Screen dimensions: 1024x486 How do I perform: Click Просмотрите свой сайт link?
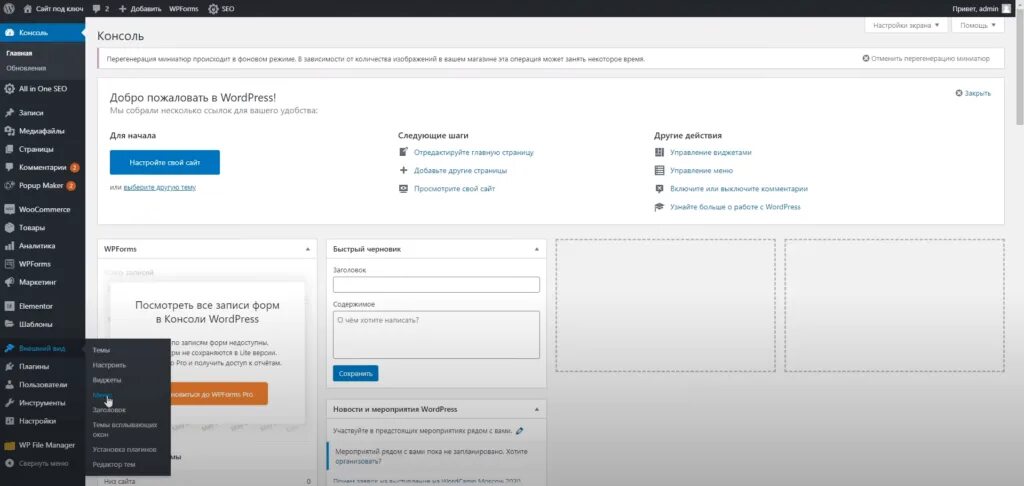(455, 189)
